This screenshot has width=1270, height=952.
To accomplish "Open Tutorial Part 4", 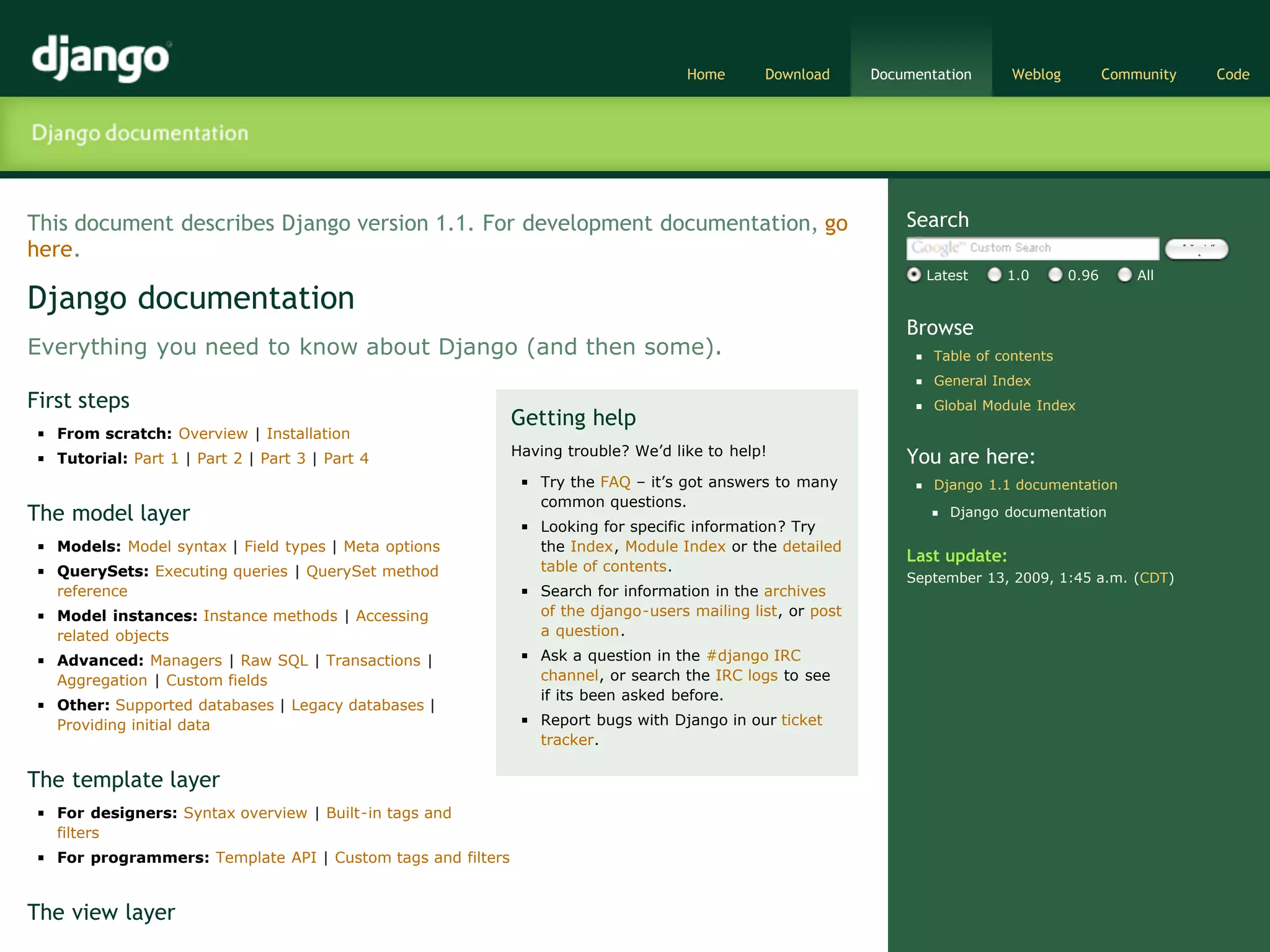I will pyautogui.click(x=346, y=458).
